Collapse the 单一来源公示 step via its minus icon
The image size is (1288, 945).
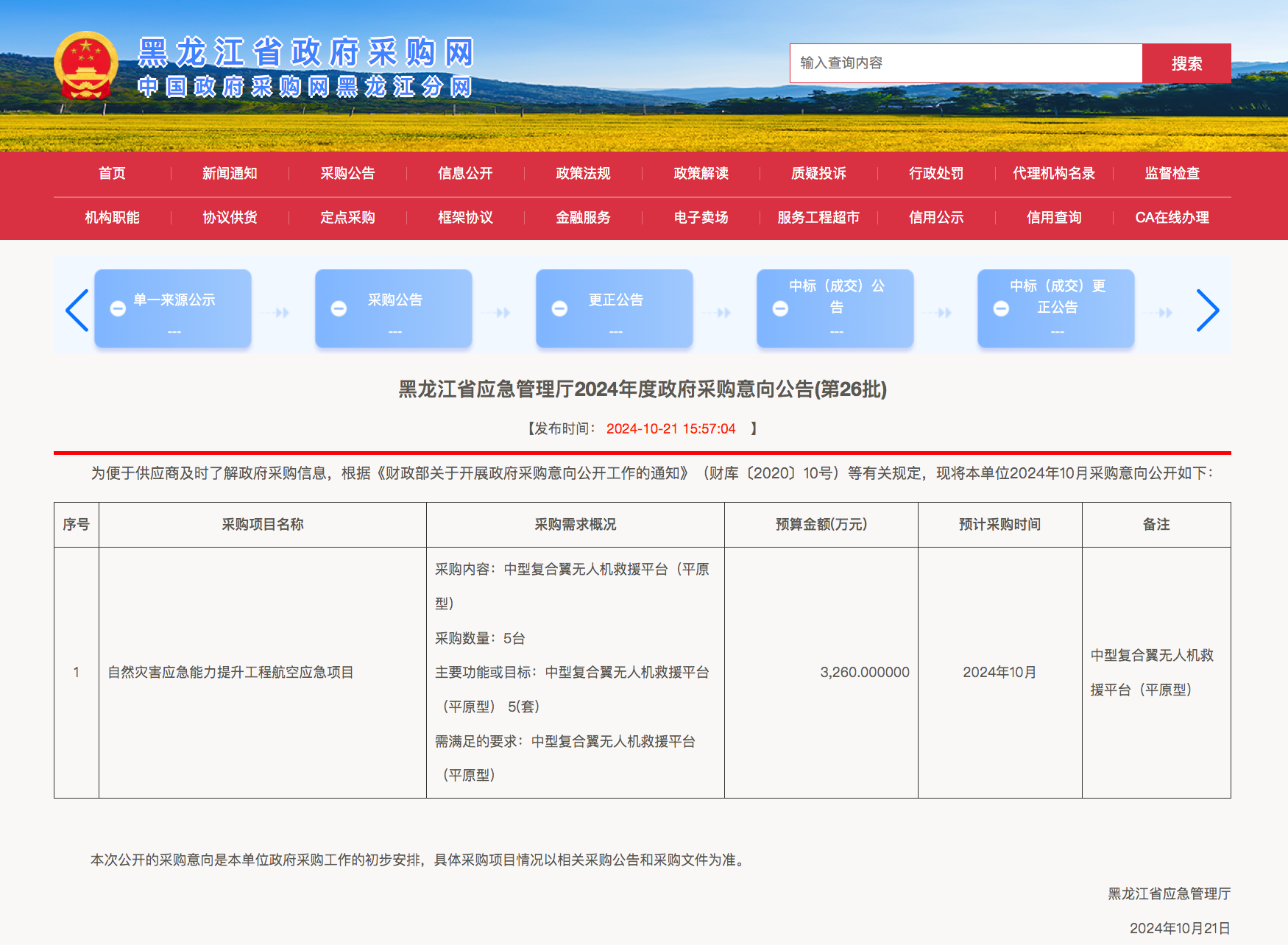118,308
